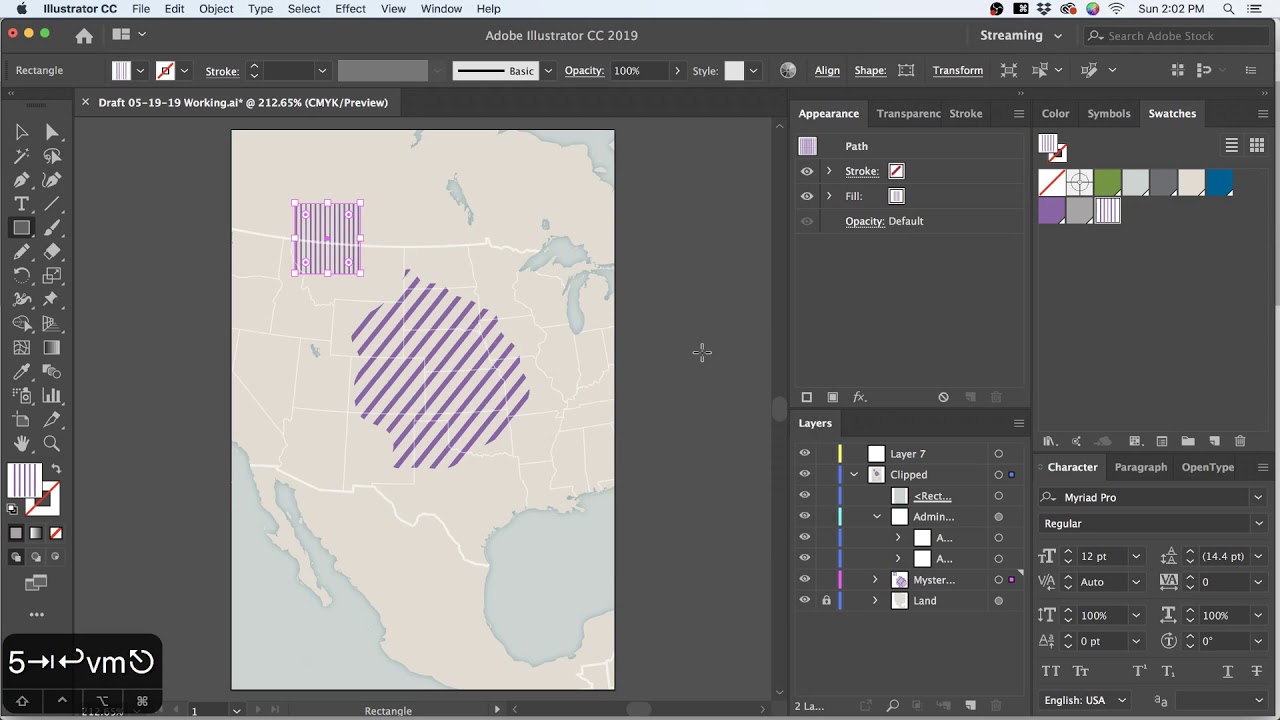Open English: USA language dropdown
The width and height of the screenshot is (1280, 720).
click(x=1086, y=700)
